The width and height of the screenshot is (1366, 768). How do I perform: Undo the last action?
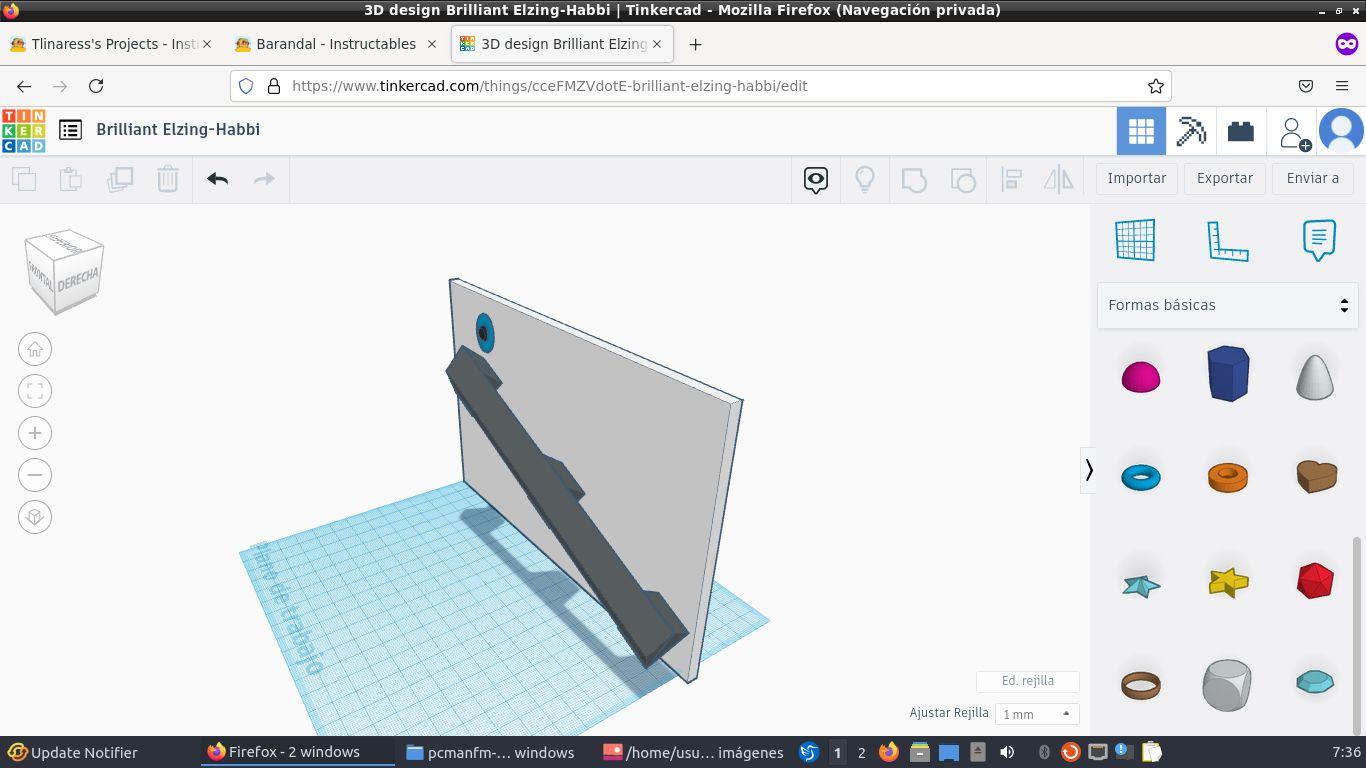[217, 179]
